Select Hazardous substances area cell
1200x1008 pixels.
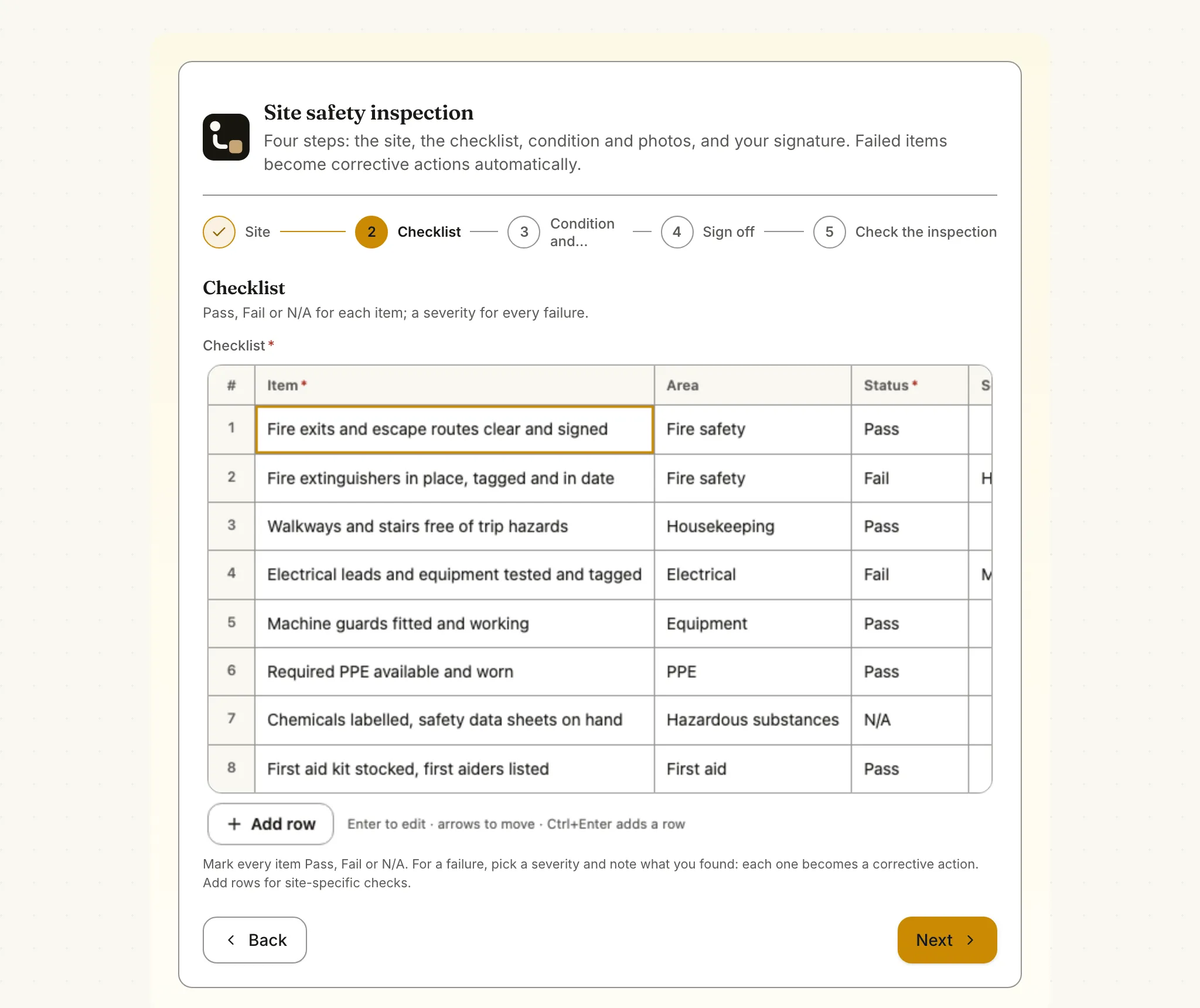click(x=753, y=720)
